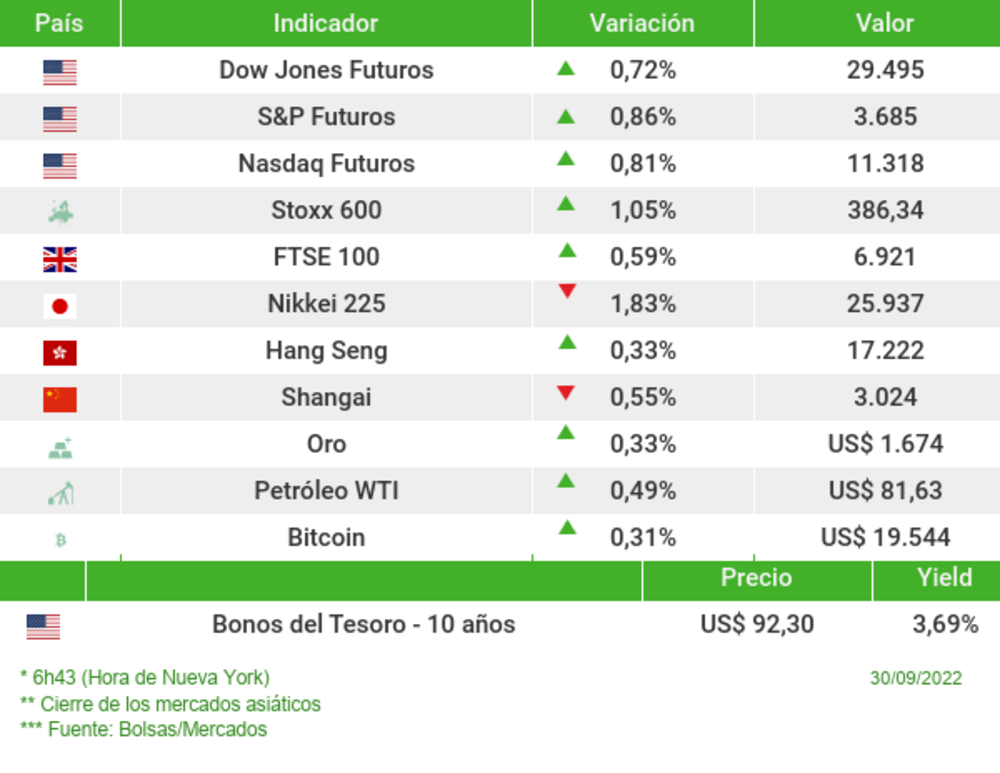Click the Nasdaq Futuros indicator label
This screenshot has width=1000, height=773.
point(326,164)
